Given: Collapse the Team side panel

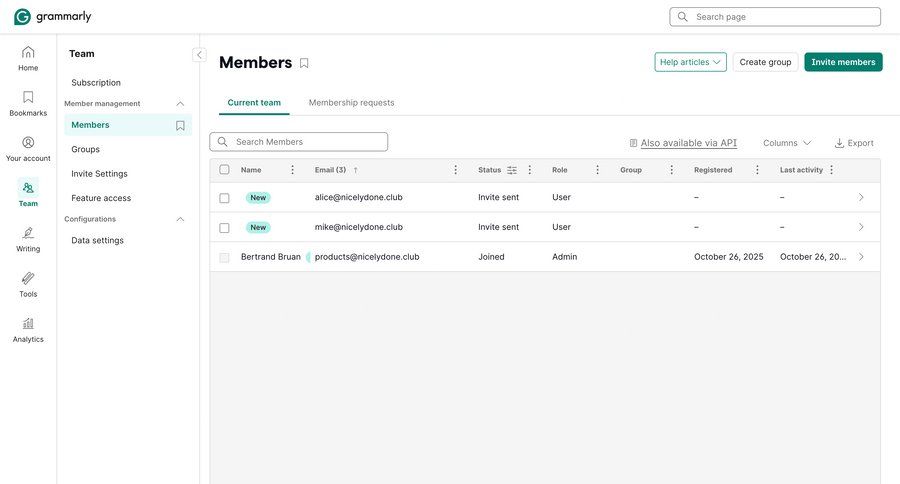Looking at the screenshot, I should [x=199, y=55].
